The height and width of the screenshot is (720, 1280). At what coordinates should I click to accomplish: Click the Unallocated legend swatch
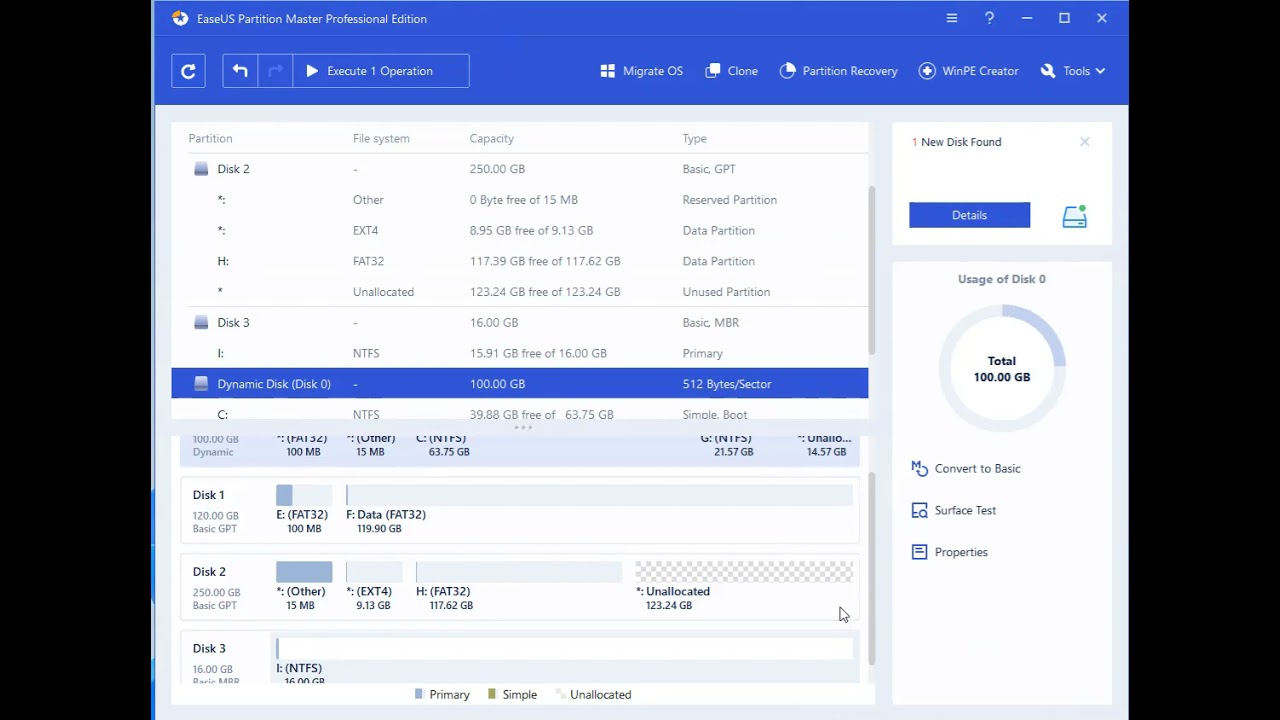point(561,694)
